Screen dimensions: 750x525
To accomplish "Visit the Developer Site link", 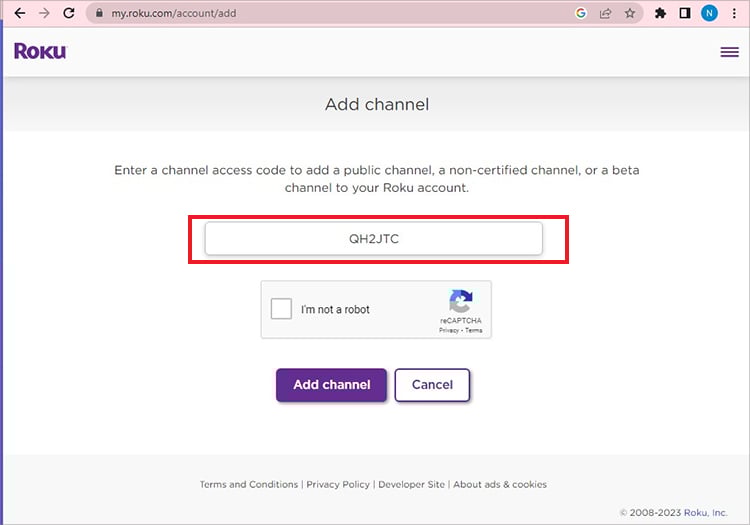I will [x=411, y=484].
